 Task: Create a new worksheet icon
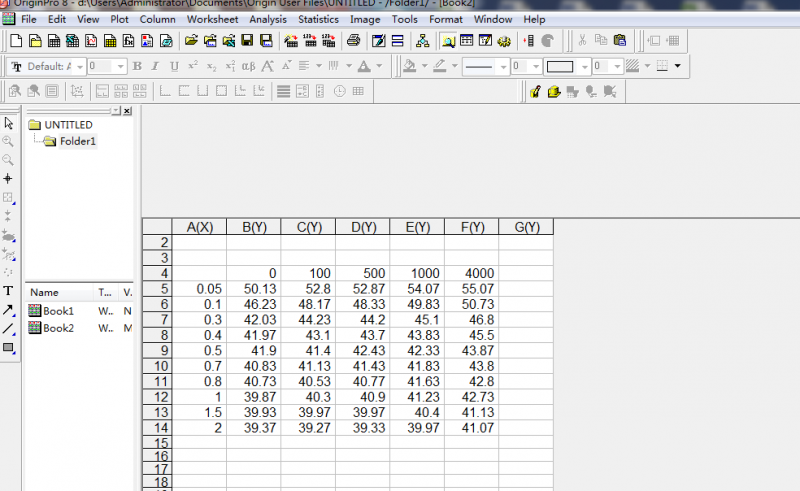click(x=54, y=41)
